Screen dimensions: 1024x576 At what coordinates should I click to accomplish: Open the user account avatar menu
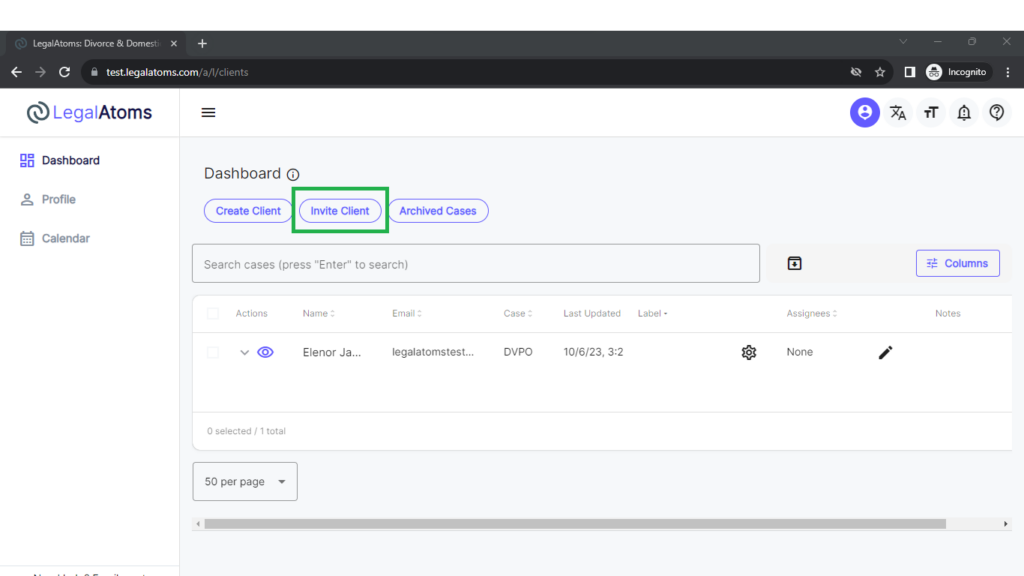[864, 112]
